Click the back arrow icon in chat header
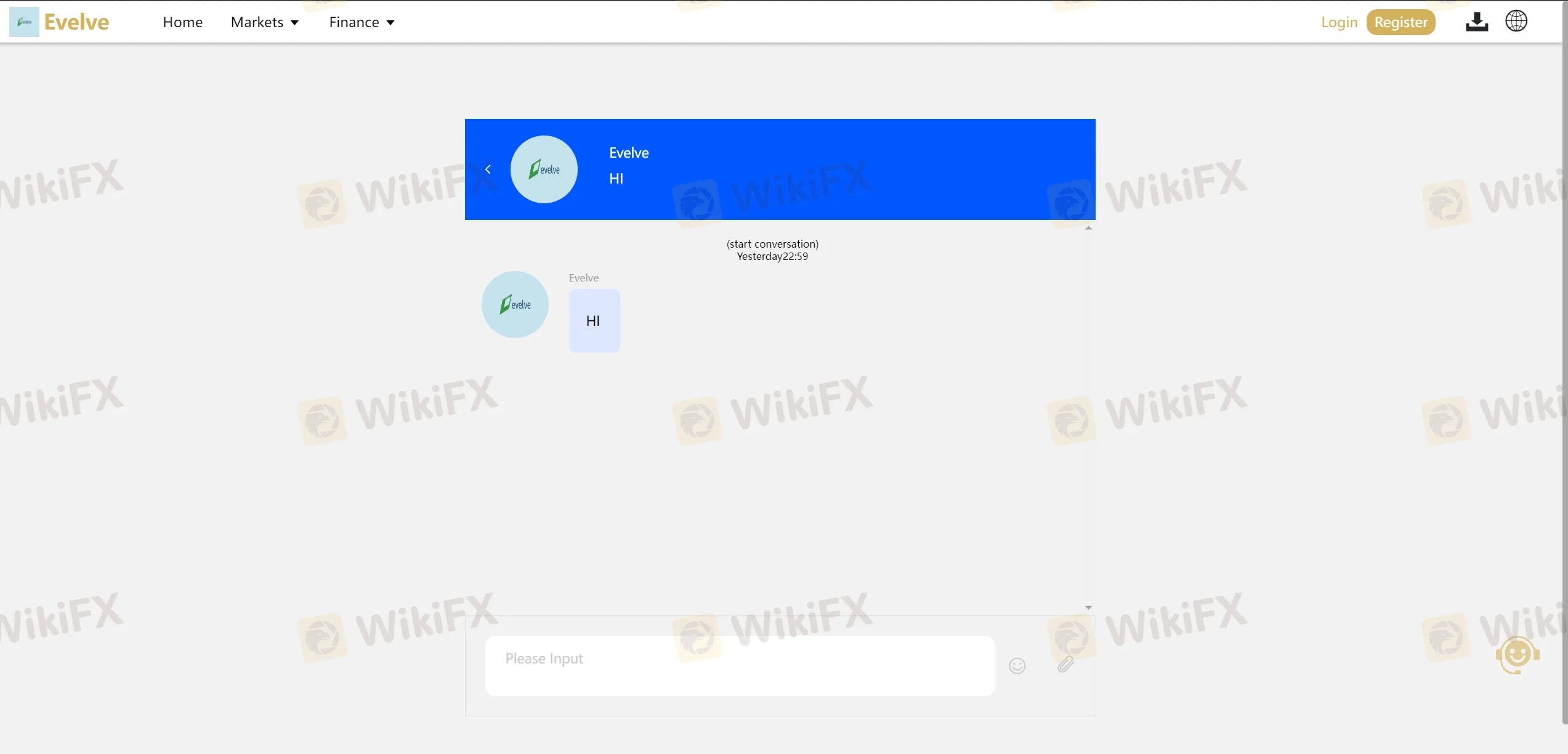The image size is (1568, 754). pyautogui.click(x=488, y=168)
